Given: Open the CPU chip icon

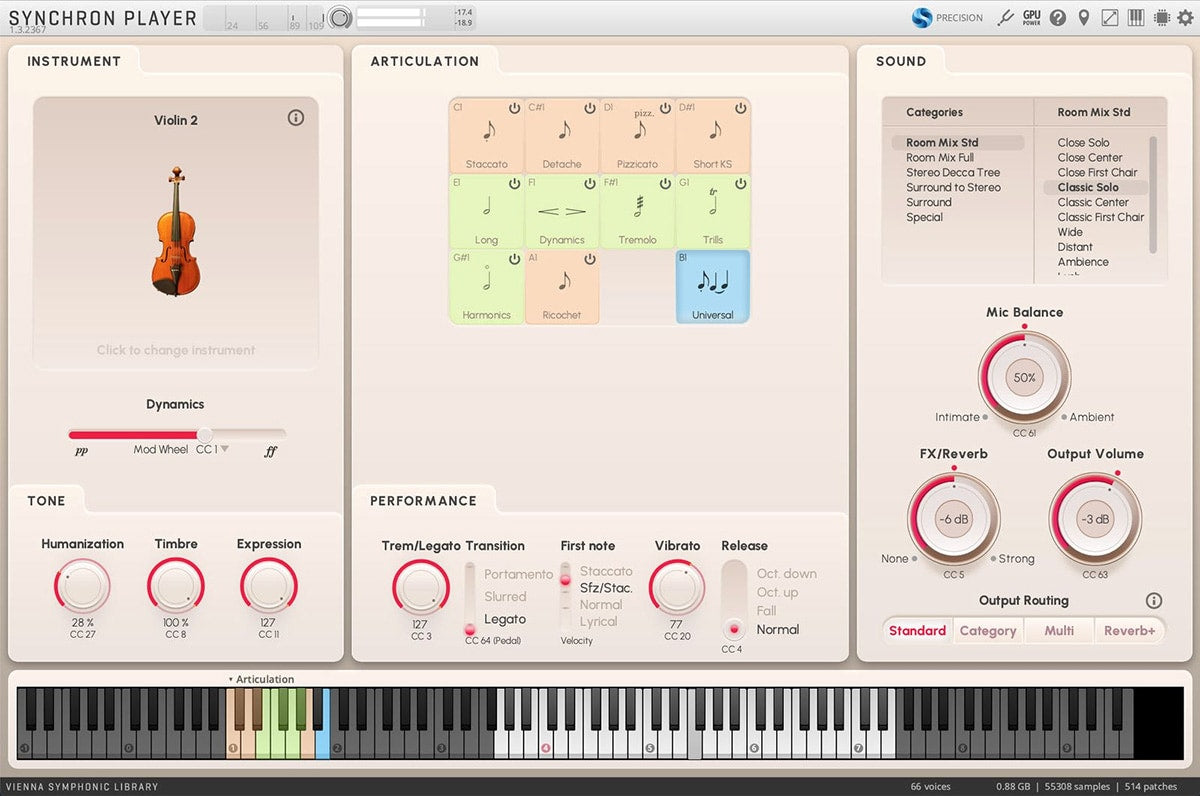Looking at the screenshot, I should (1161, 17).
